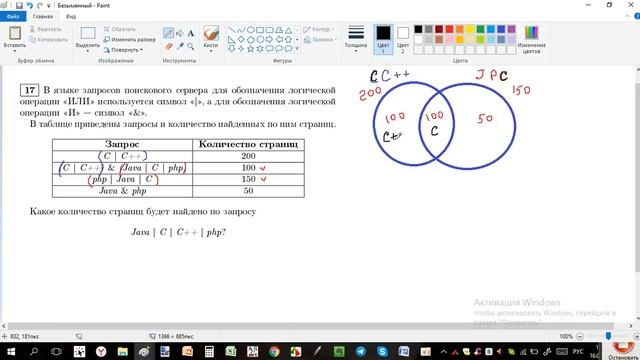Zoom in with the plus button
This screenshot has height=360, width=640.
(x=636, y=336)
